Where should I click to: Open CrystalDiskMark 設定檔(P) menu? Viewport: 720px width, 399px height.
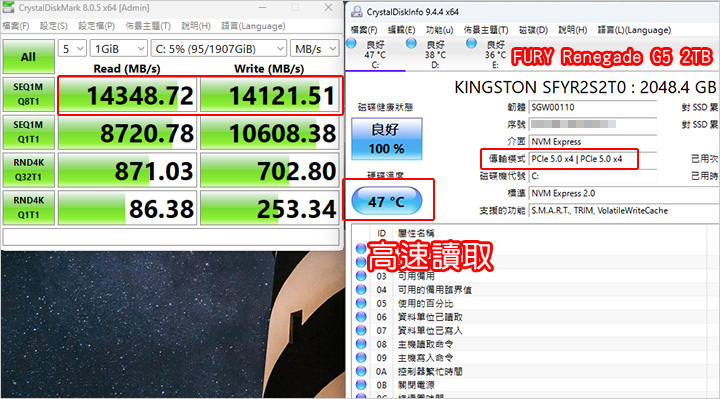96,26
